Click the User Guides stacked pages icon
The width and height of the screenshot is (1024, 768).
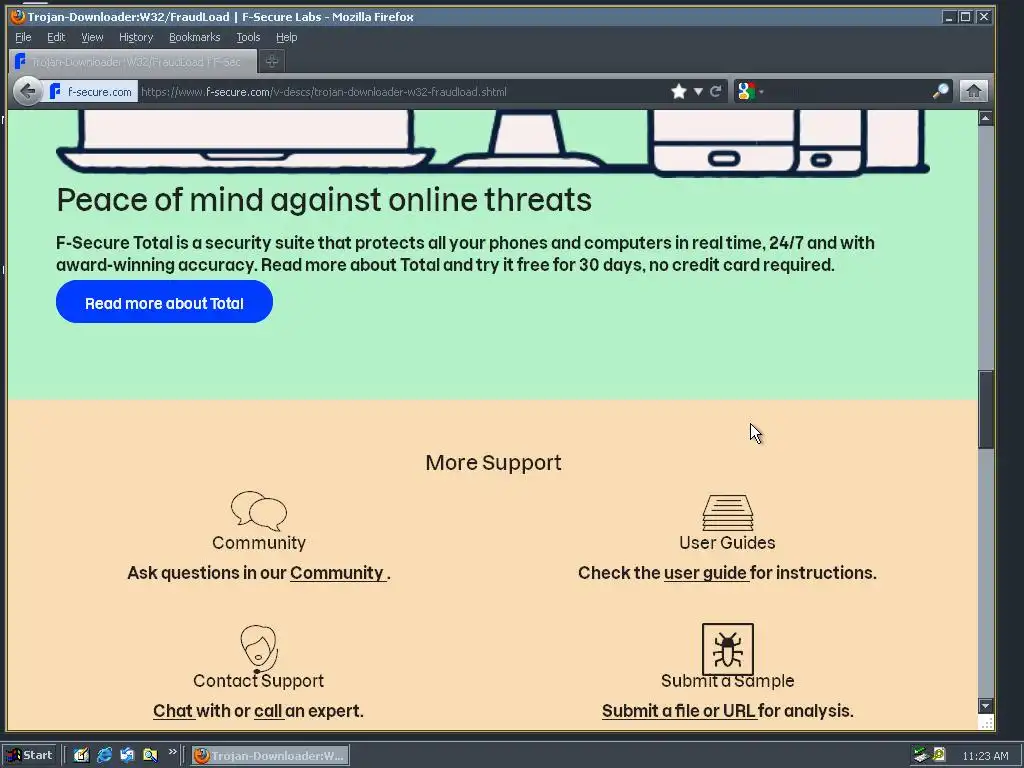728,512
